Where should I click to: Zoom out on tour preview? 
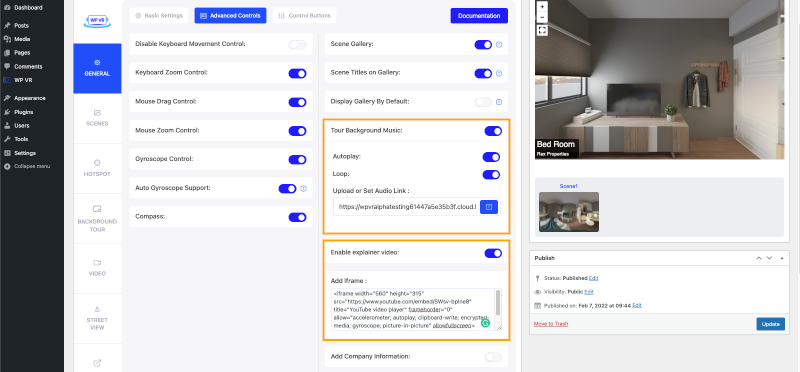tap(542, 17)
